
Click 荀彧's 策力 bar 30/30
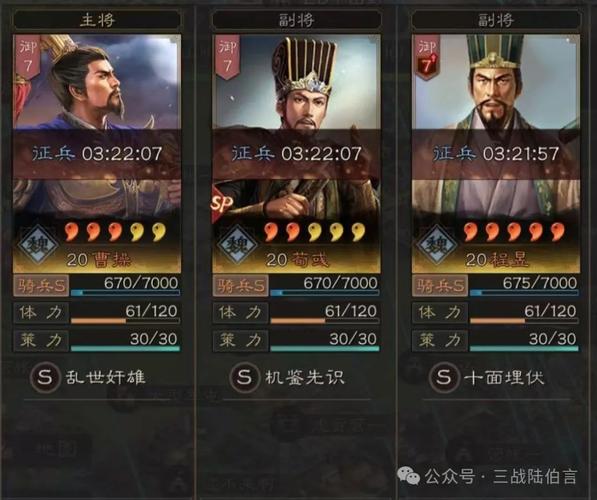pyautogui.click(x=325, y=341)
